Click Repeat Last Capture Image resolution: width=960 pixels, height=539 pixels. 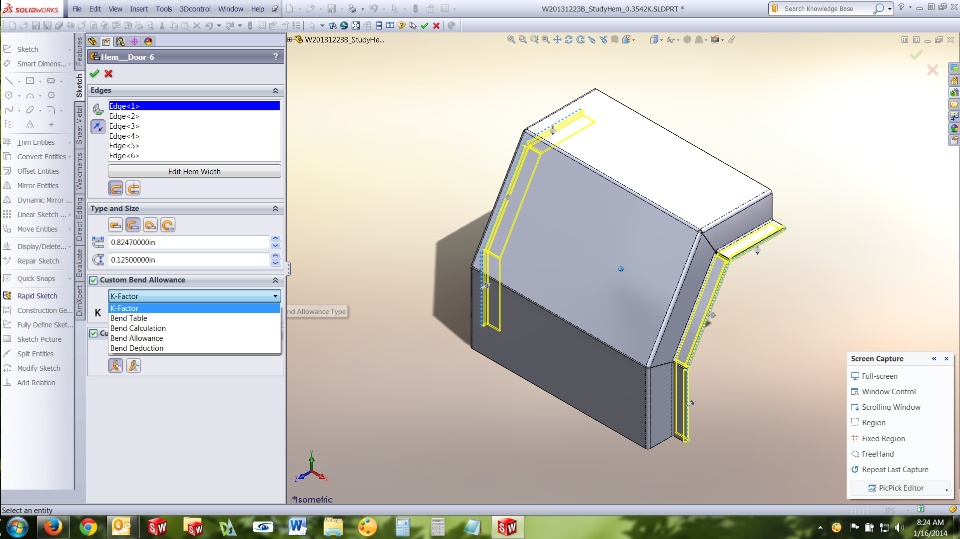point(890,470)
